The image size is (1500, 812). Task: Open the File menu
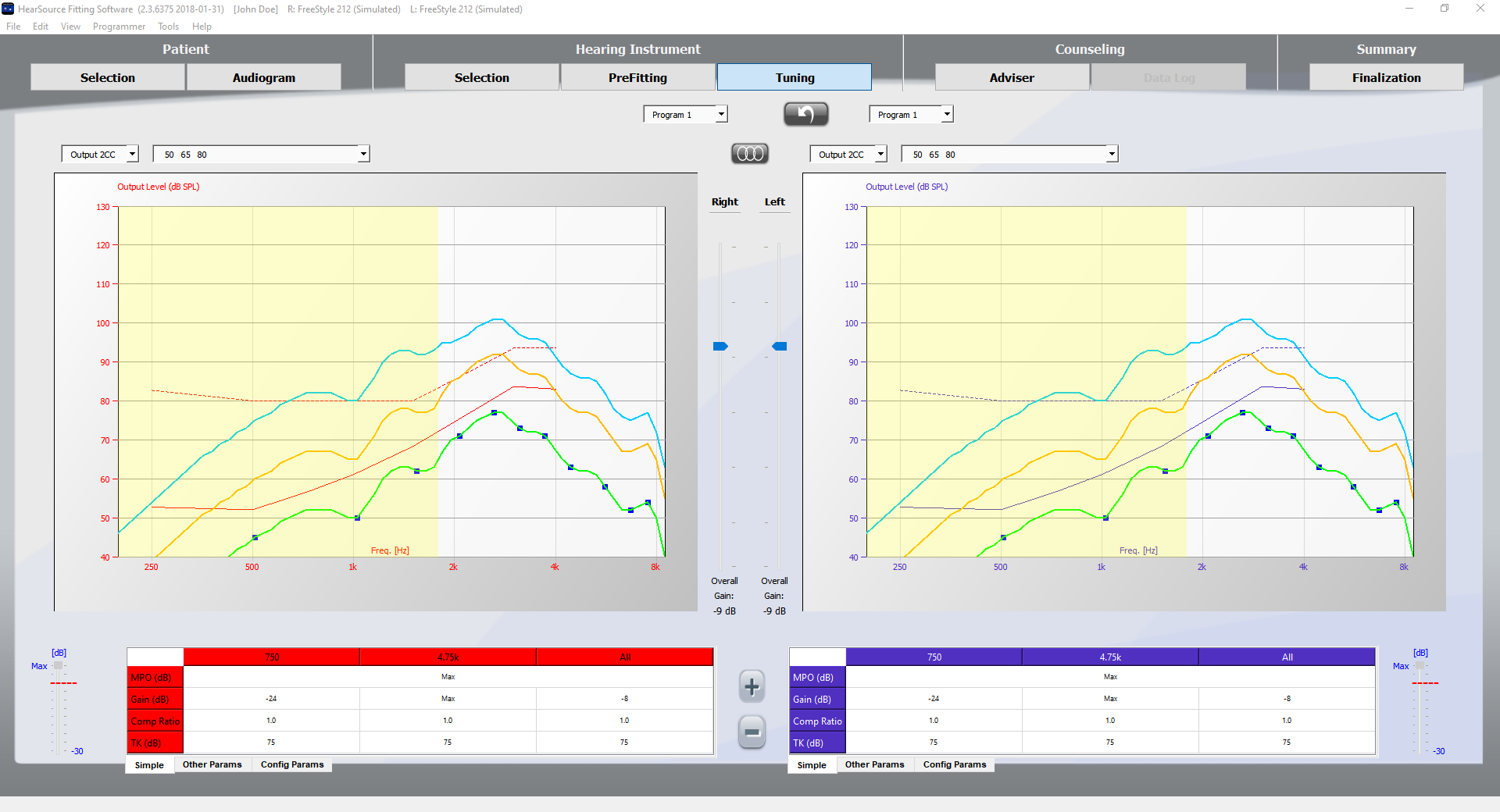13,27
